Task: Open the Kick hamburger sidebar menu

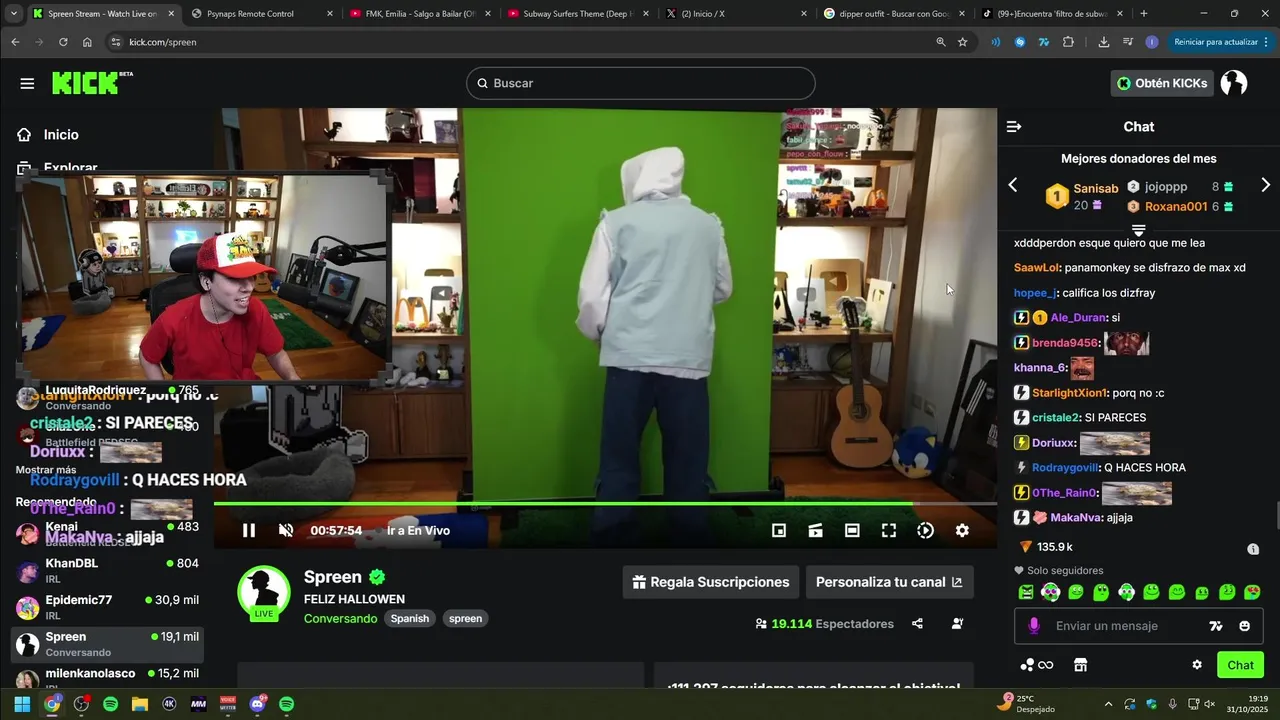Action: click(x=27, y=83)
